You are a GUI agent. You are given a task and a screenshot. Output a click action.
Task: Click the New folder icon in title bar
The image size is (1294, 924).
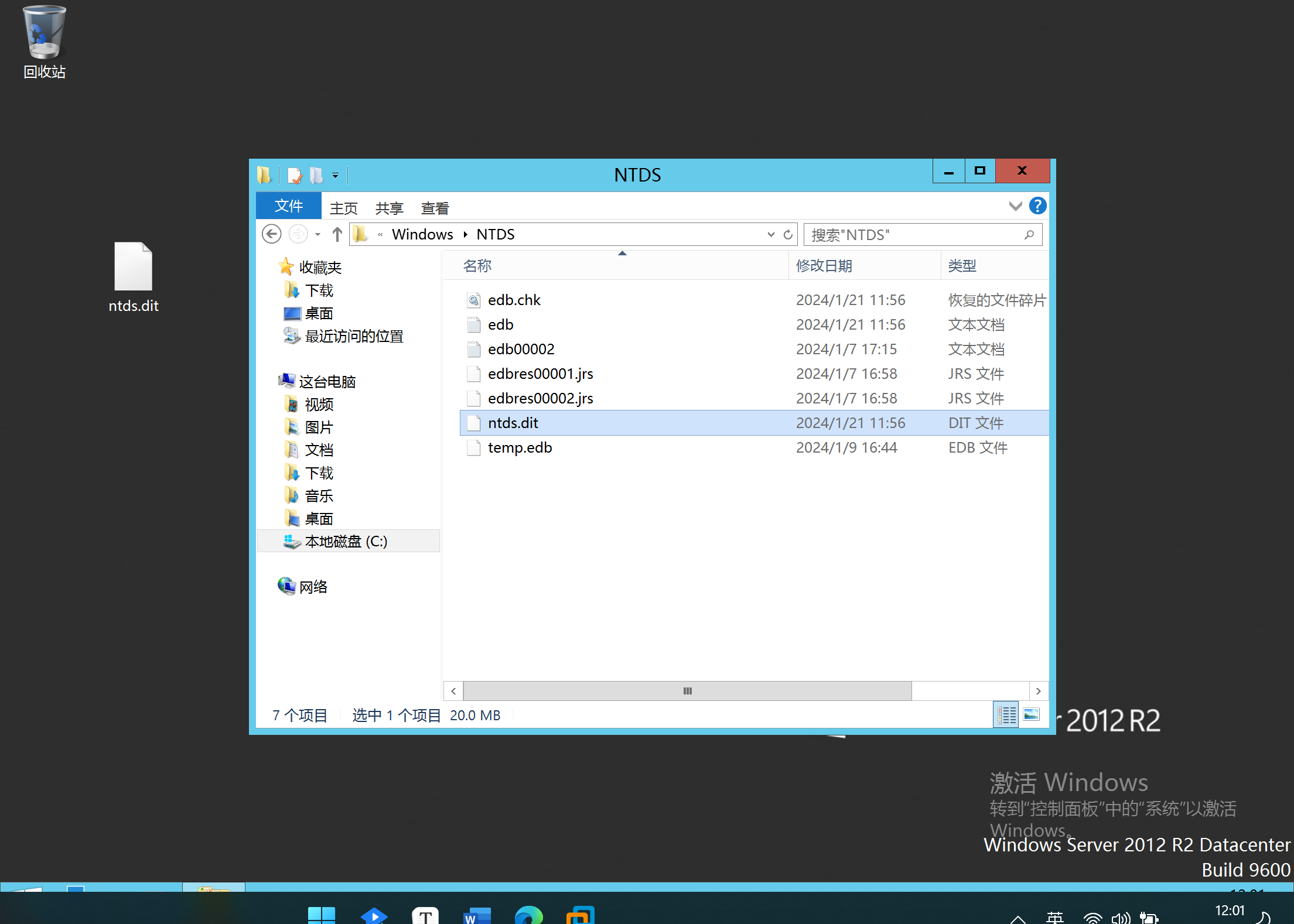(x=316, y=175)
